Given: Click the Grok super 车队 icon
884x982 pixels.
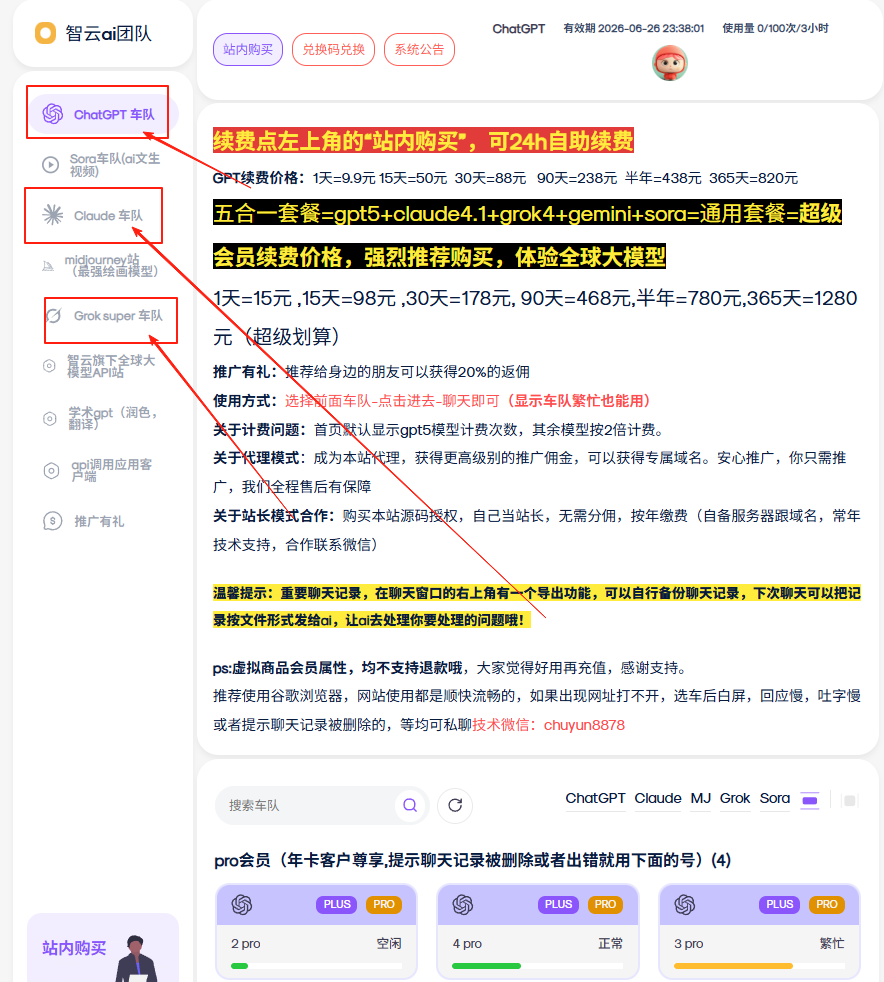Looking at the screenshot, I should (x=54, y=316).
